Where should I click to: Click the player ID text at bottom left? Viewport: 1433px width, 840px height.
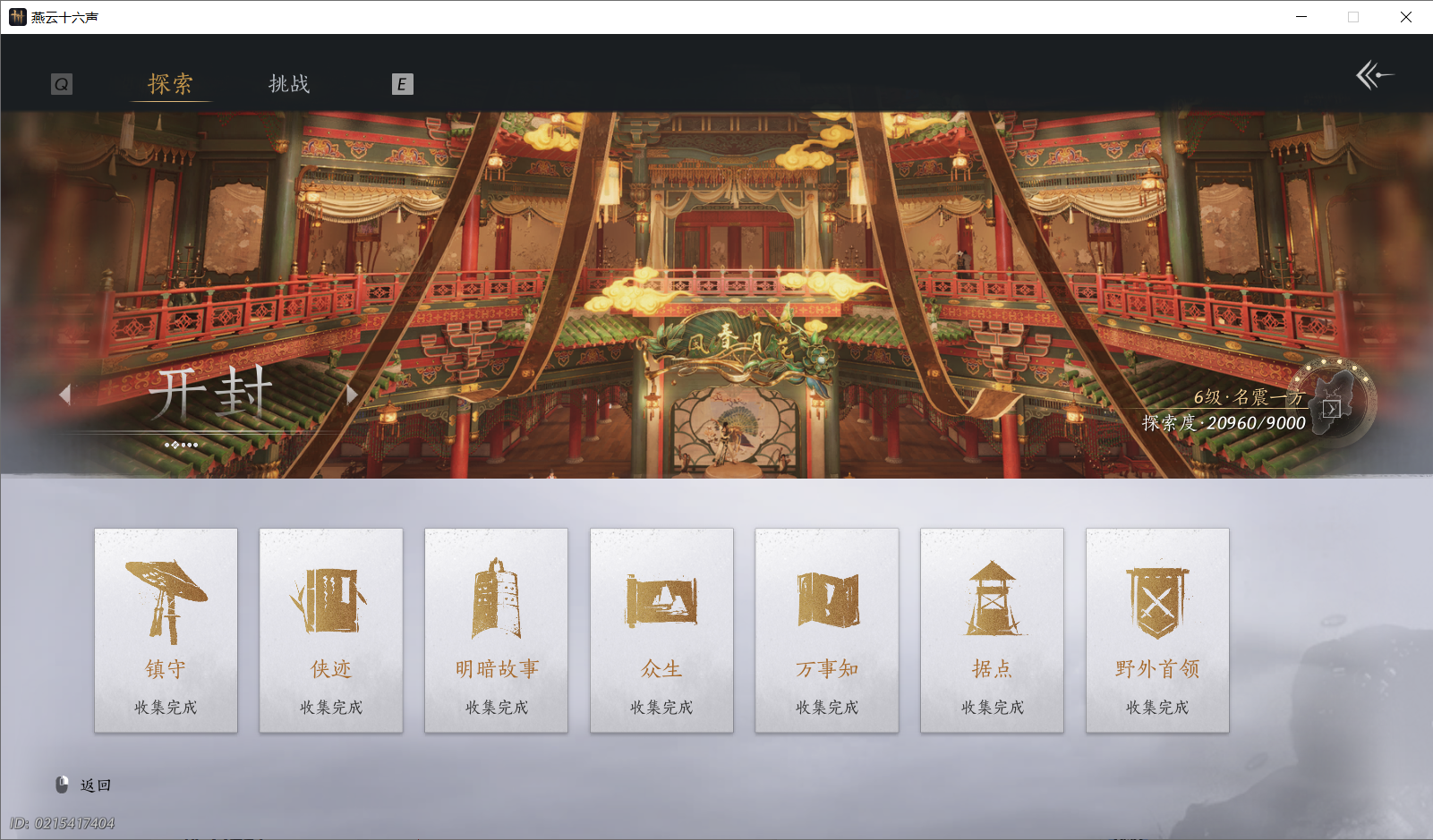click(x=63, y=822)
